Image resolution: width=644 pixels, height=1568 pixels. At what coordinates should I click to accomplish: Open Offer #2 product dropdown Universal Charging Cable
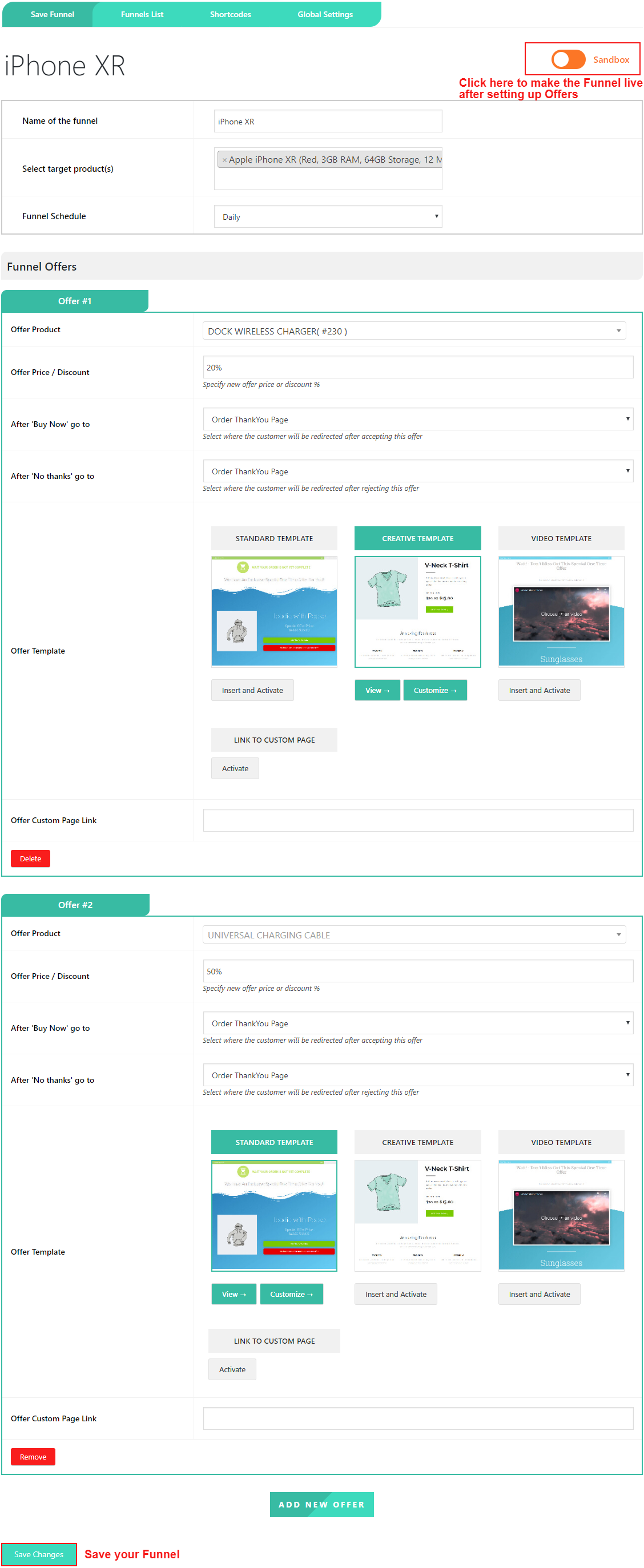tap(414, 935)
